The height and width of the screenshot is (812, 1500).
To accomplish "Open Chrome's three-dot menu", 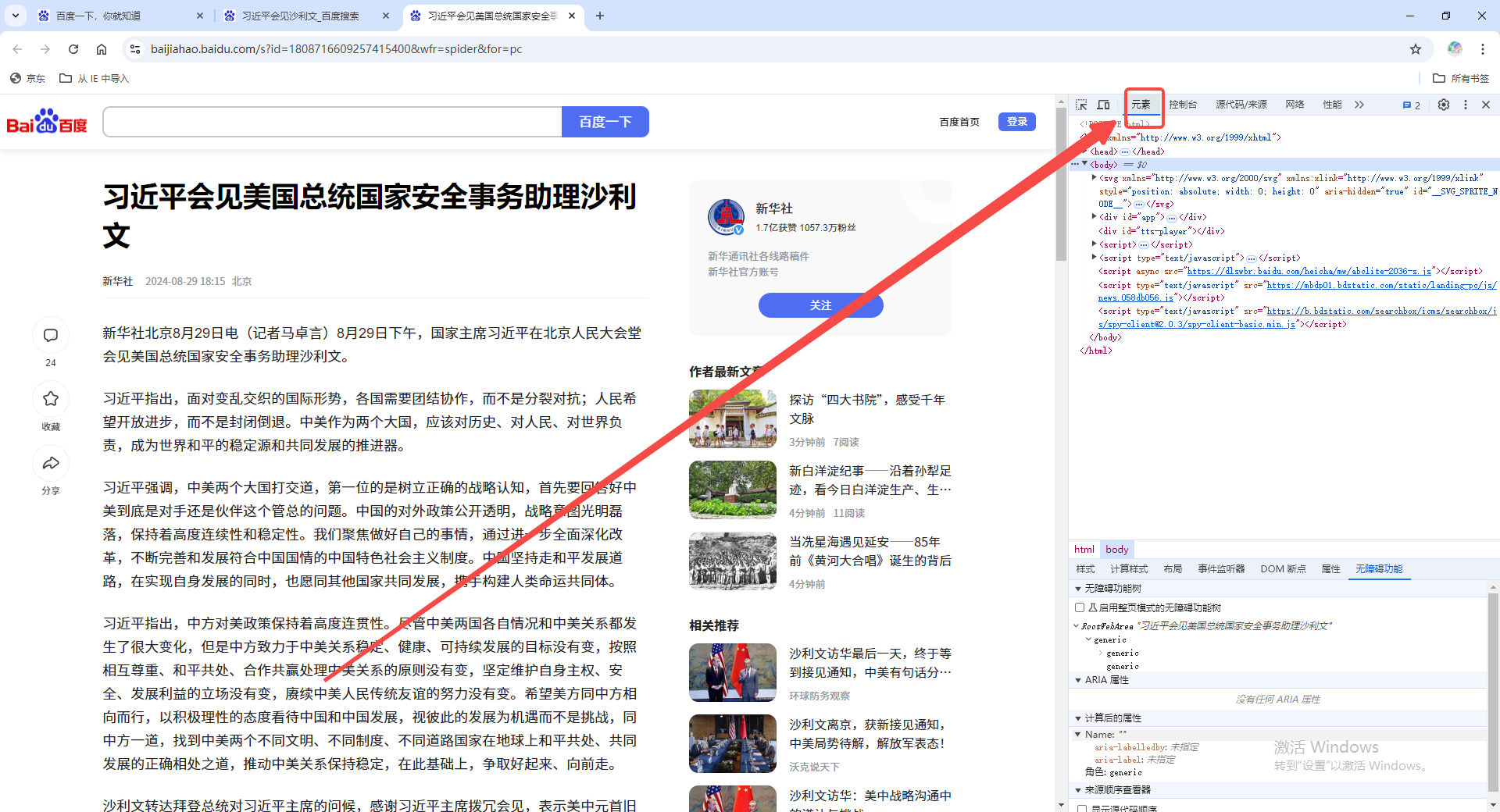I will pos(1483,49).
